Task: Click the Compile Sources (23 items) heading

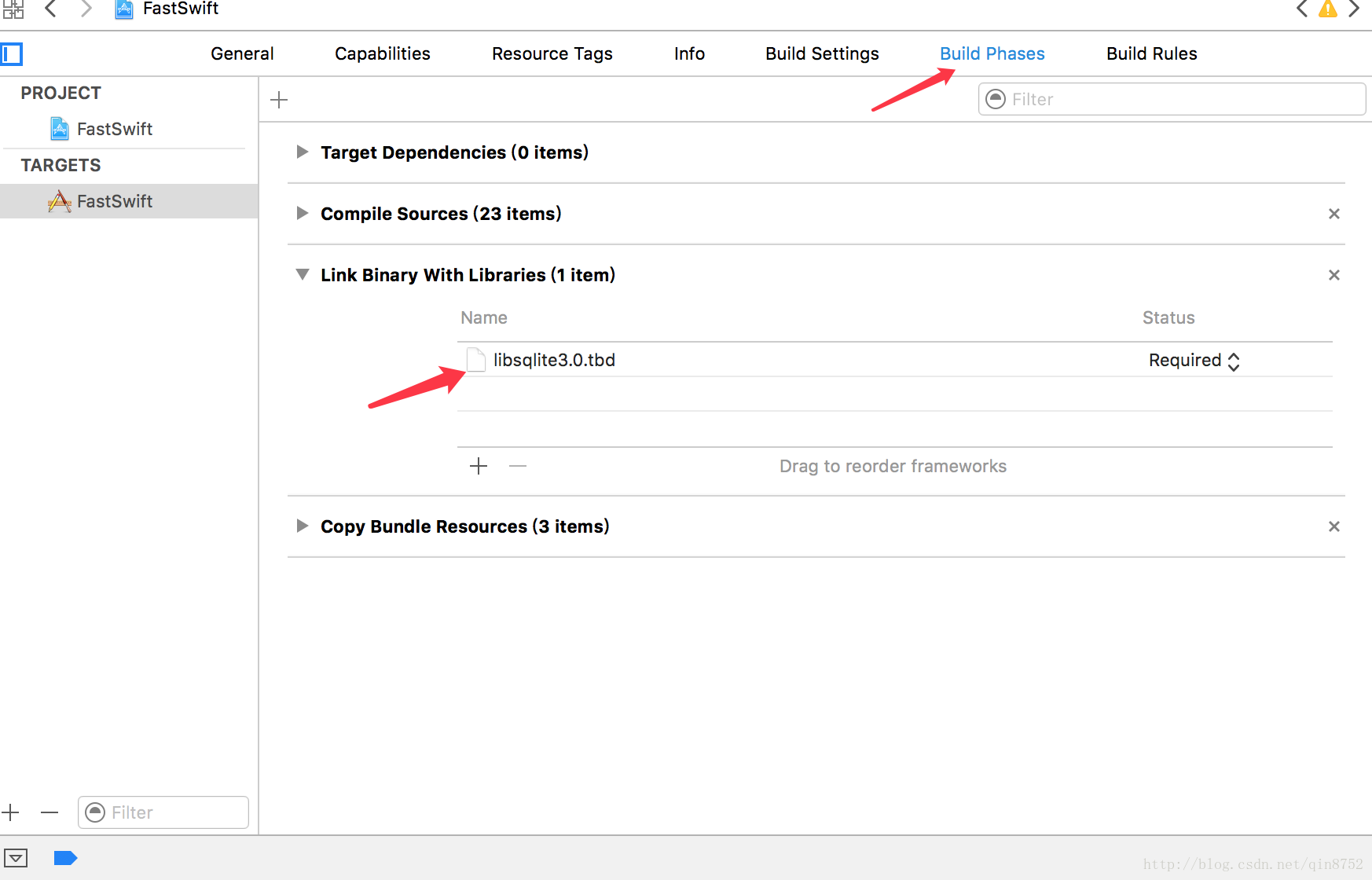Action: click(x=441, y=214)
